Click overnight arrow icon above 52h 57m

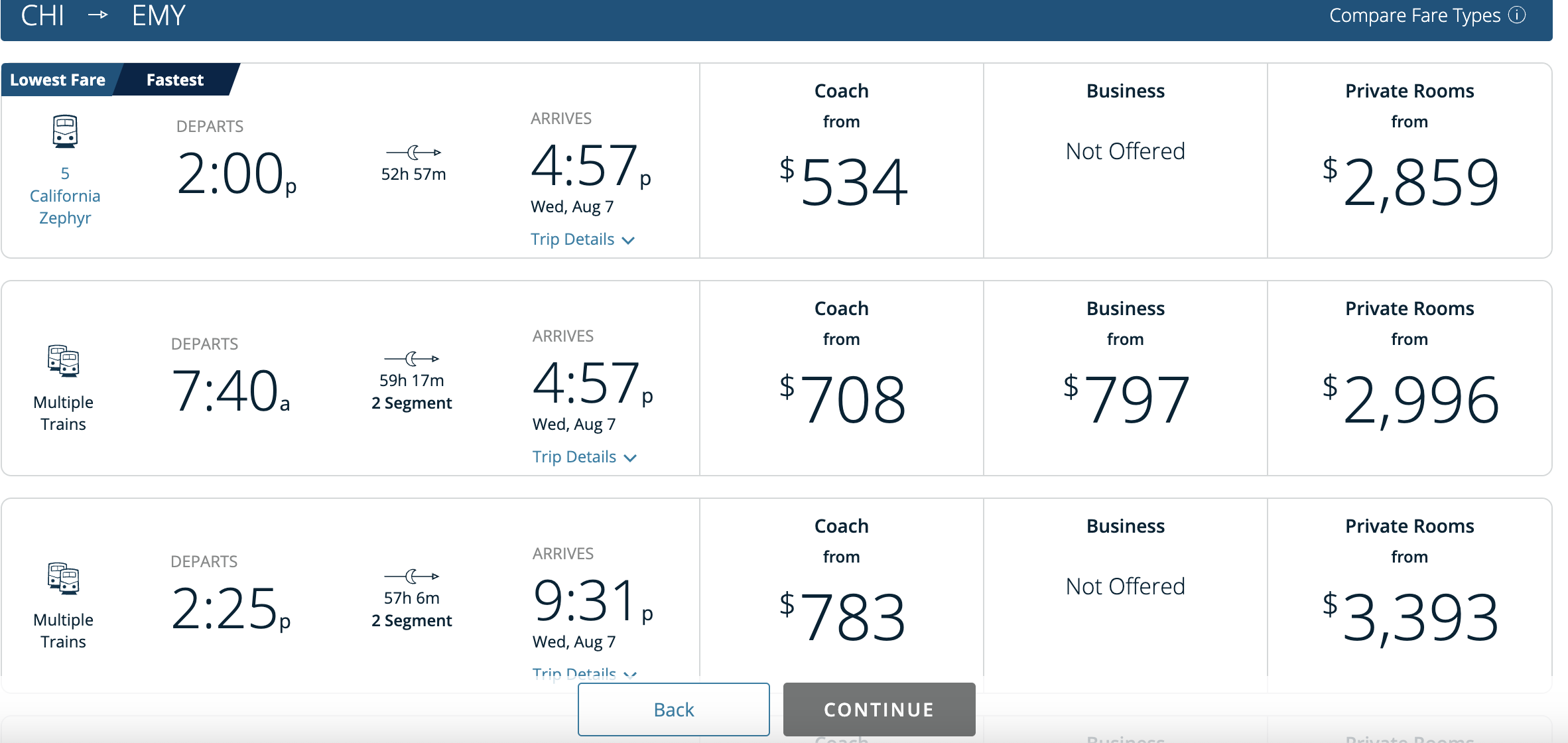coord(414,152)
